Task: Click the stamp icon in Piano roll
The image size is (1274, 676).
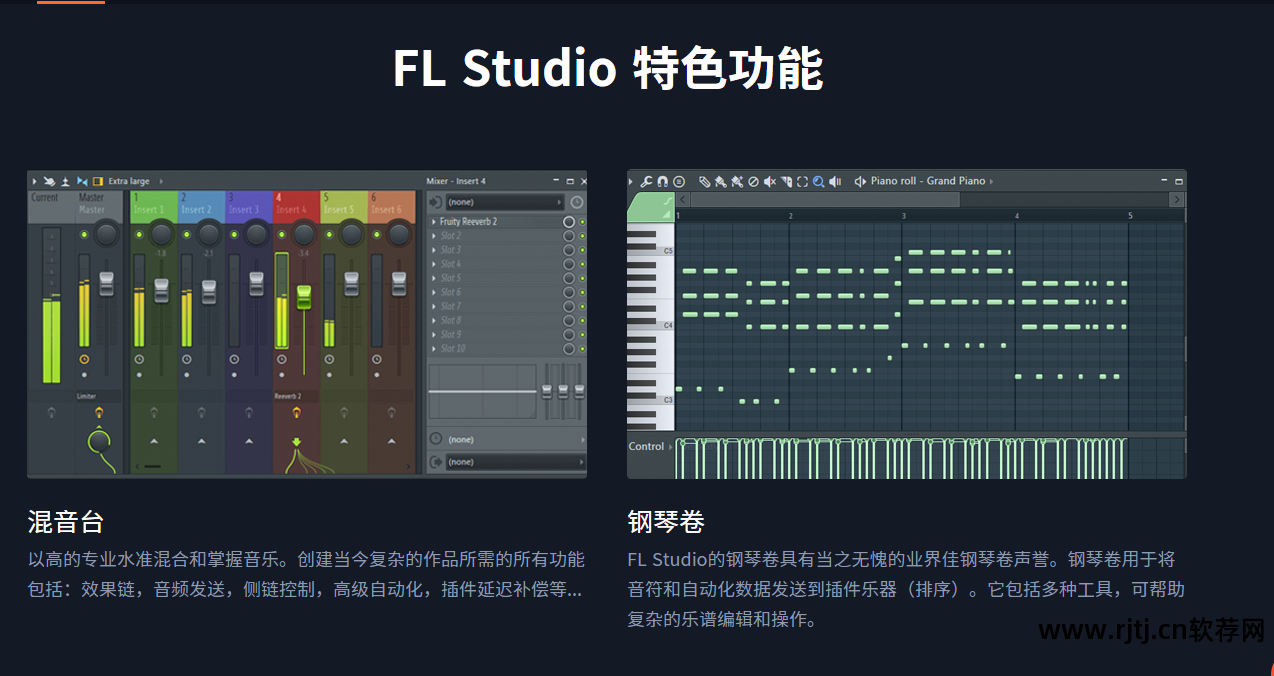Action: (679, 181)
